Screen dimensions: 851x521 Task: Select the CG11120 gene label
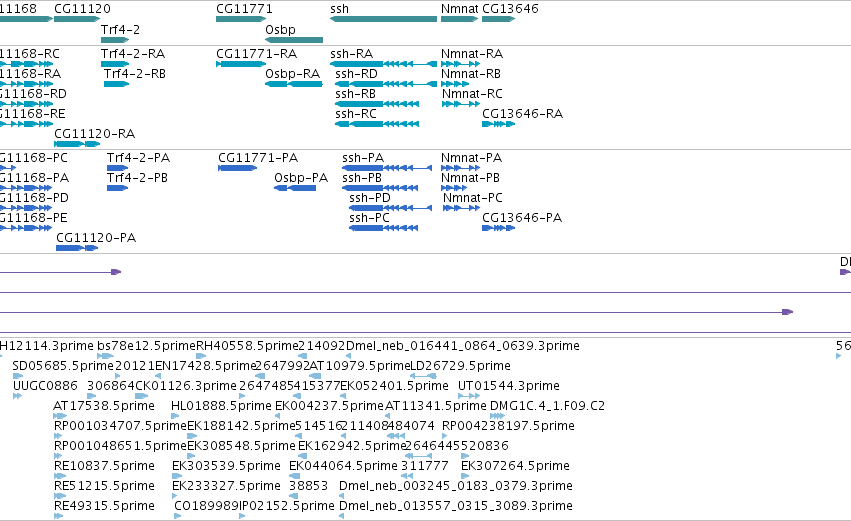[82, 9]
